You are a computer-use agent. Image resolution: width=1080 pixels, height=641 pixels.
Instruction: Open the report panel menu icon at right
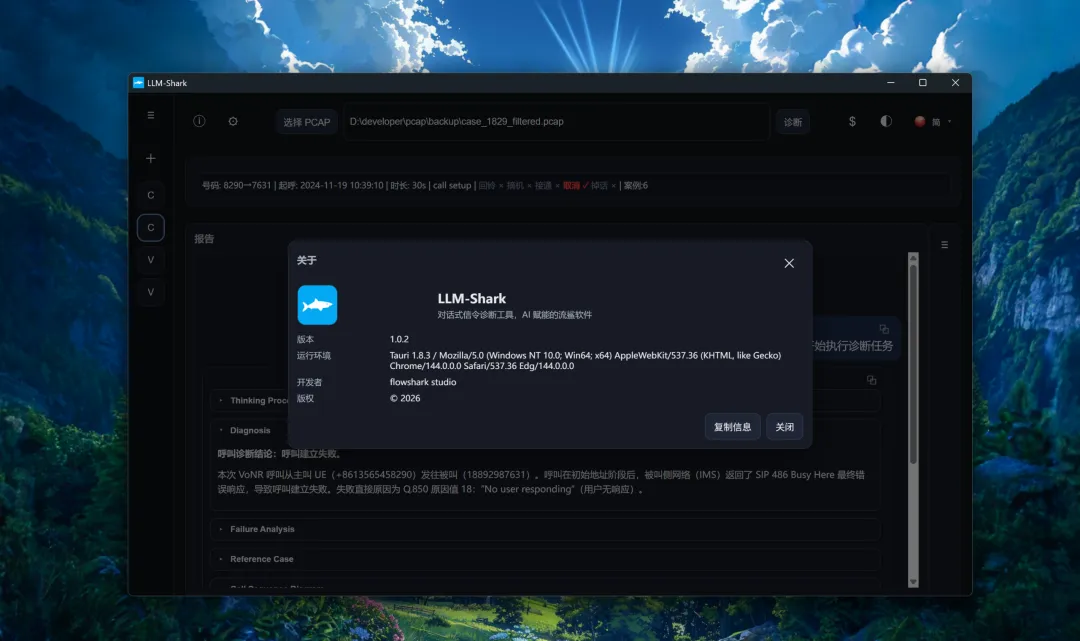[944, 244]
